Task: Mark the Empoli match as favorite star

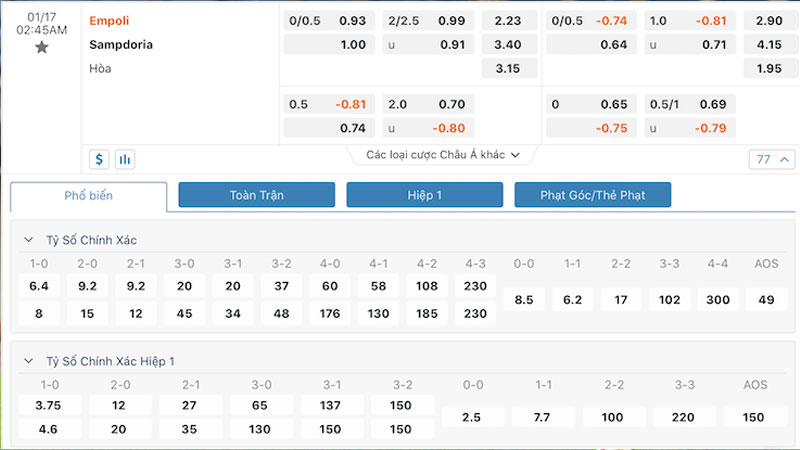Action: pyautogui.click(x=41, y=47)
